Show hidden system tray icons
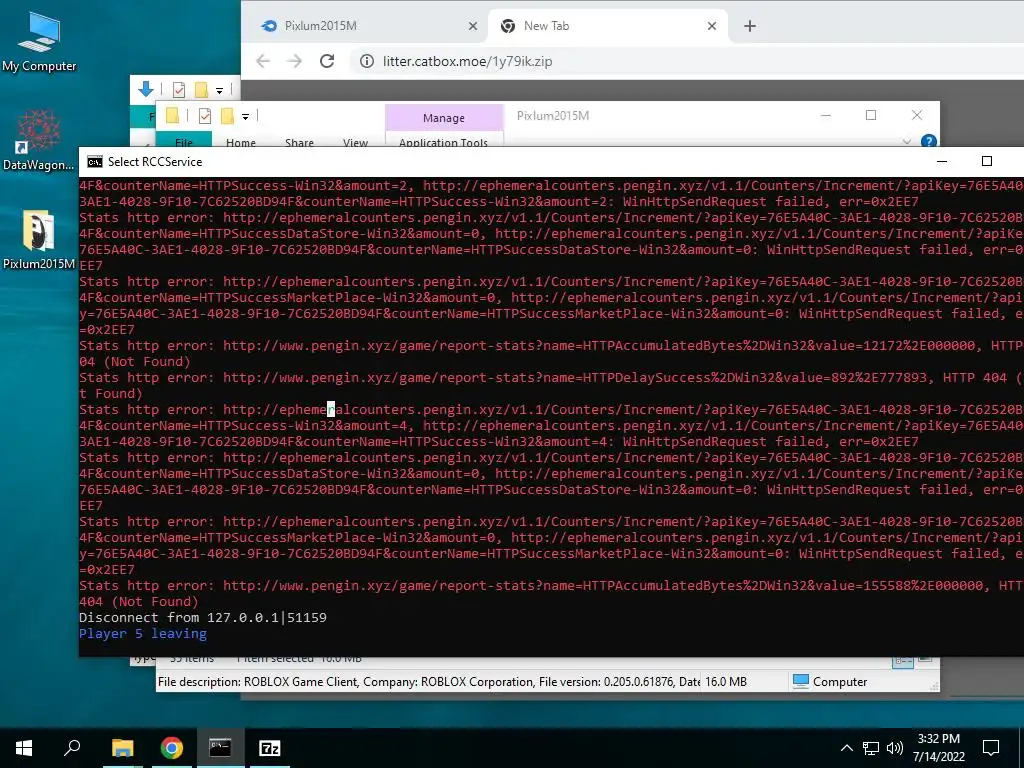 [x=846, y=748]
